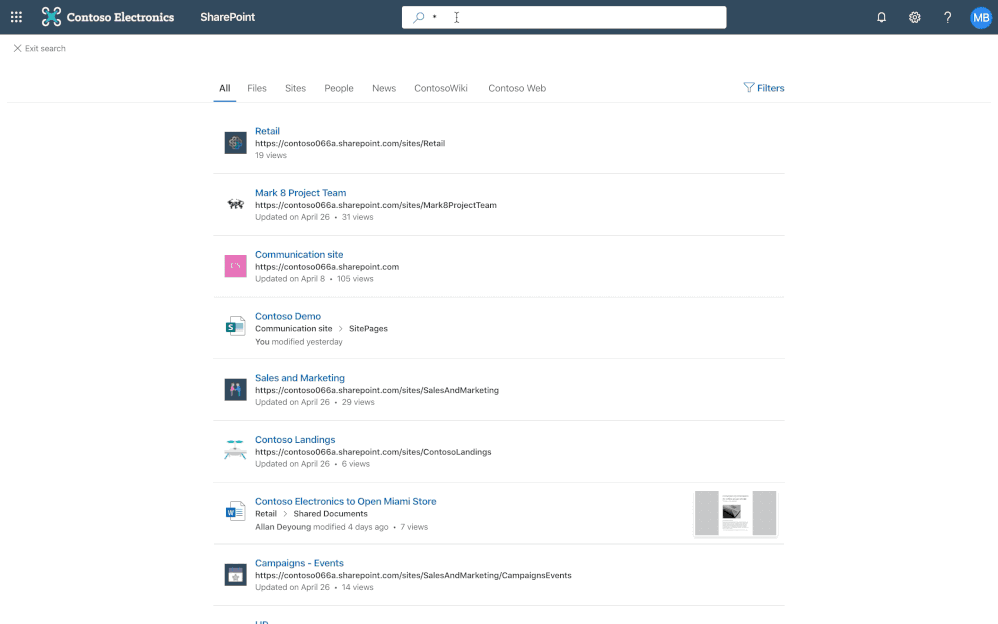Screen dimensions: 998x624
Task: Switch to the Sites tab
Action: (295, 89)
